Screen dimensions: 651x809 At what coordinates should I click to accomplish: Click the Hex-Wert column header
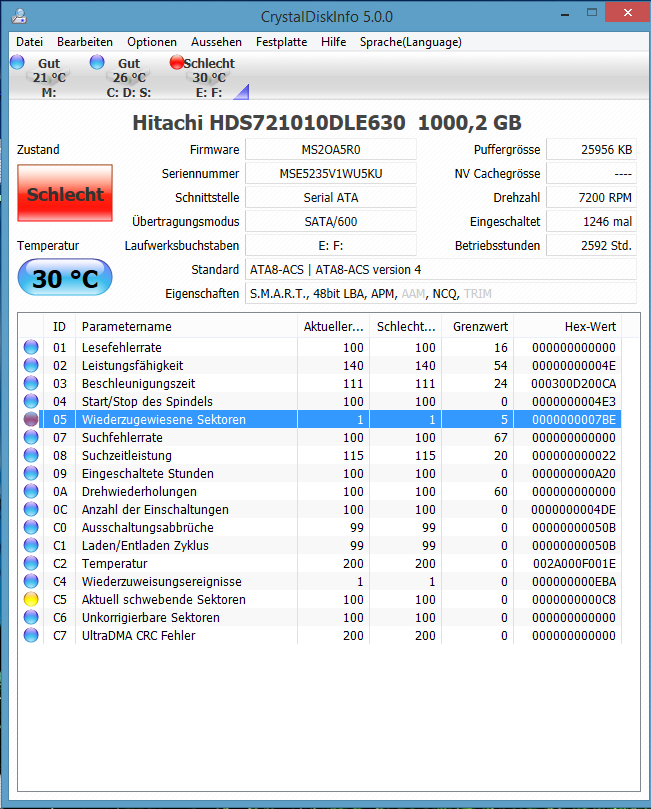click(567, 327)
